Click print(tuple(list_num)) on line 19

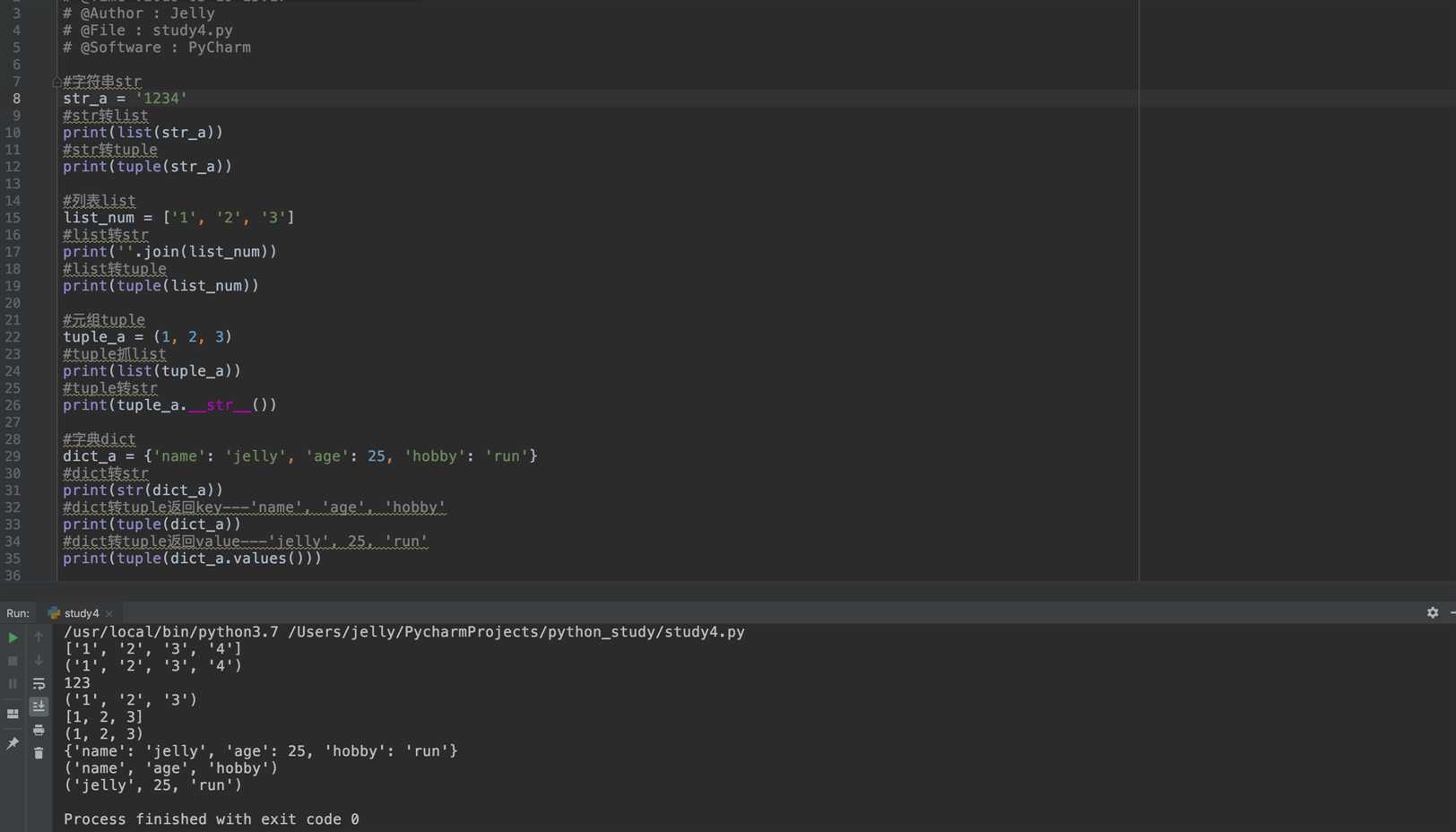(x=160, y=286)
